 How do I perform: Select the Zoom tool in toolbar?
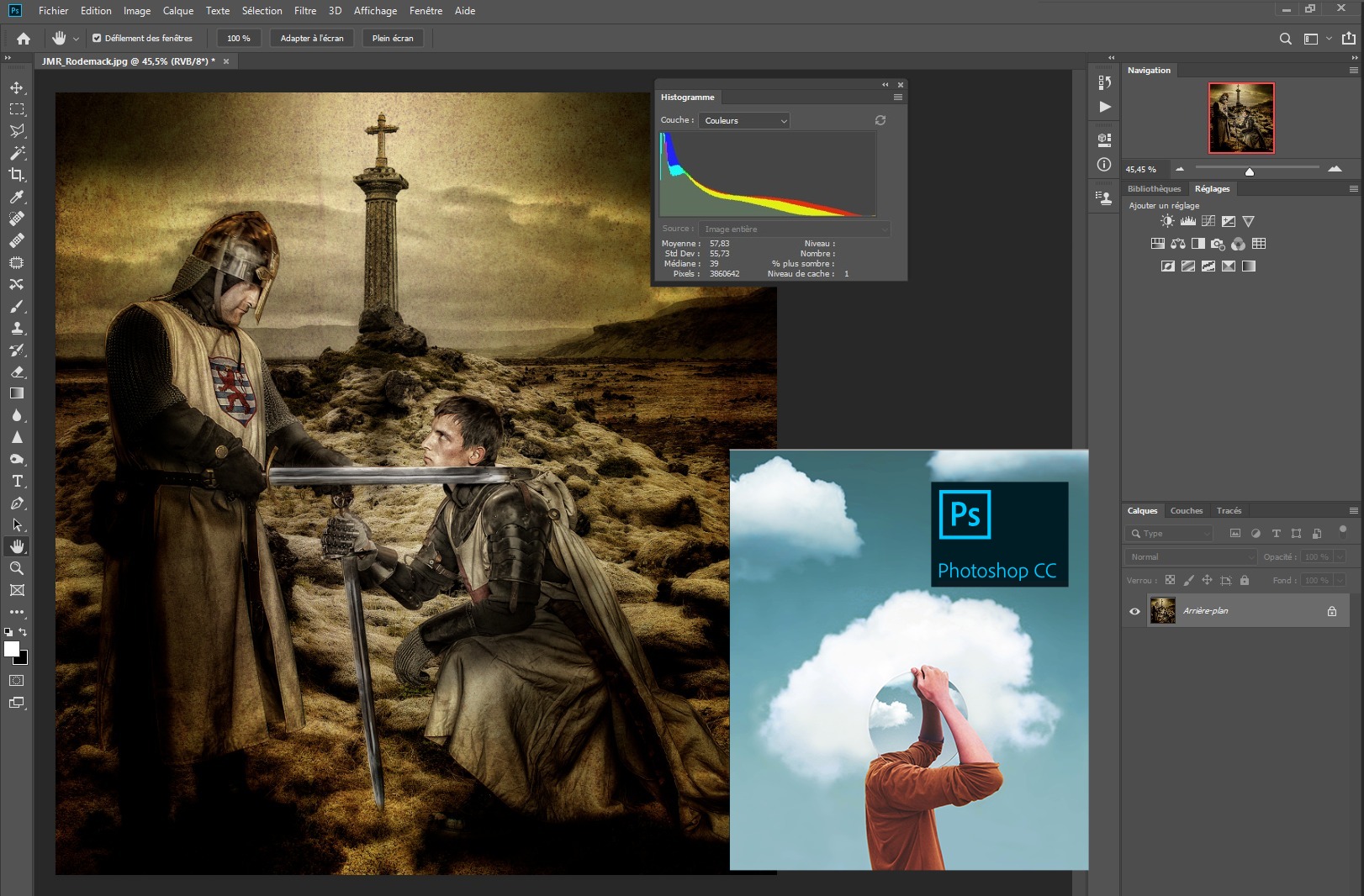point(17,568)
